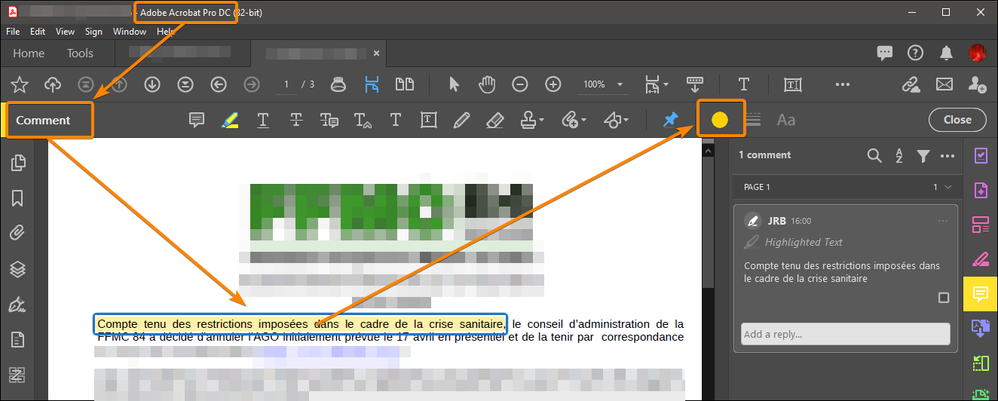Open the Edit menu
The image size is (998, 401).
tap(38, 31)
